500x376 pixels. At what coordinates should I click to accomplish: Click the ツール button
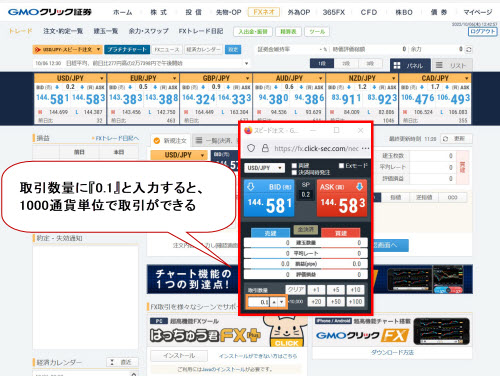[317, 32]
